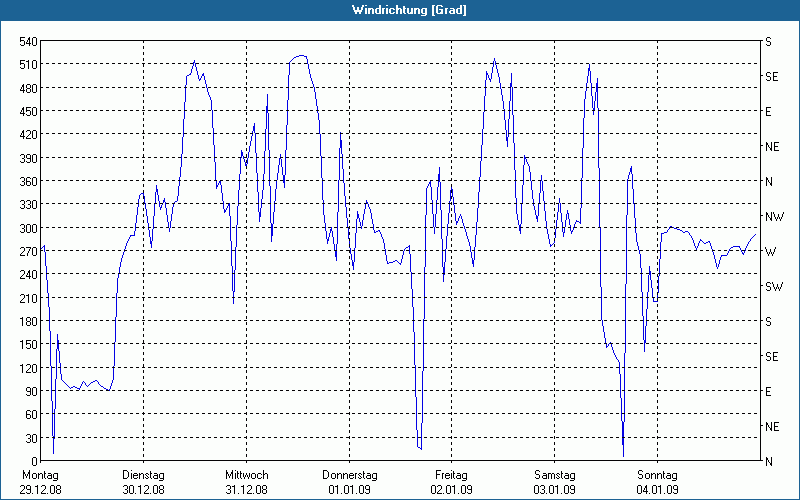Select the 60 label on the left axis

31,415
